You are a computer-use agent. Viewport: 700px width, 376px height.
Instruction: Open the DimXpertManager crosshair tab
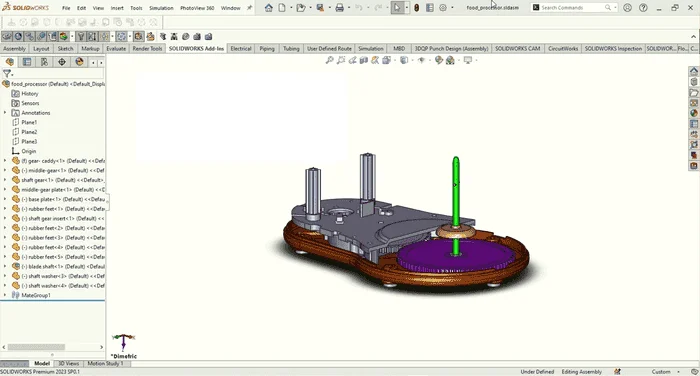[62, 62]
